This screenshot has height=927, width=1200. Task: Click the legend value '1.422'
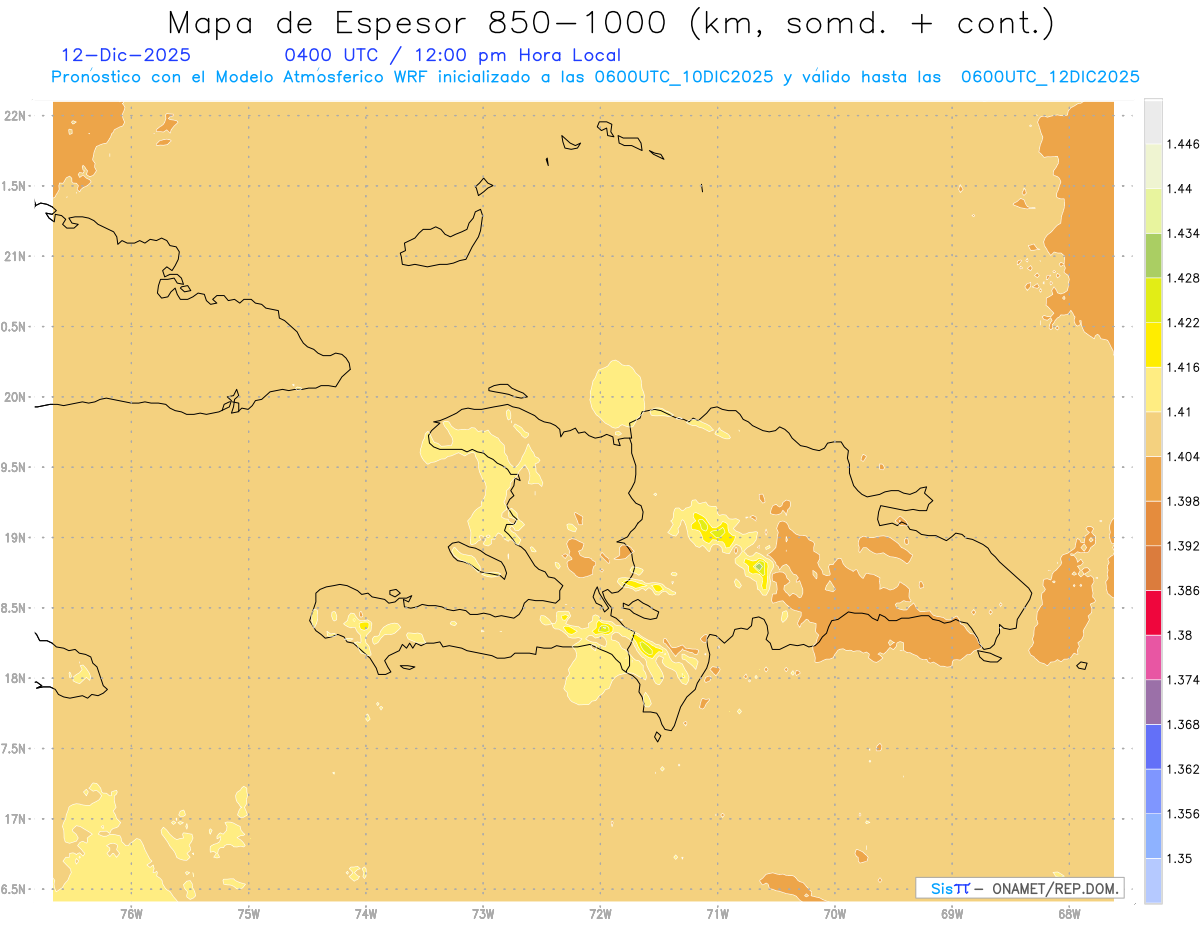tap(1184, 322)
